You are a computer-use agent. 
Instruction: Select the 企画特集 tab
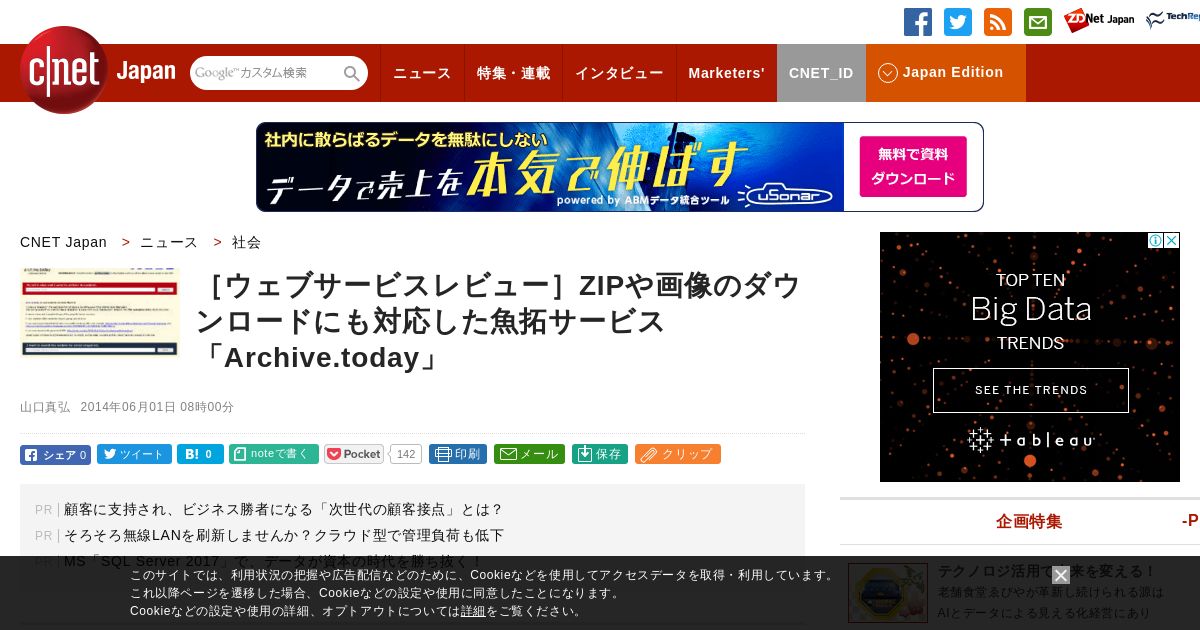tap(1029, 521)
